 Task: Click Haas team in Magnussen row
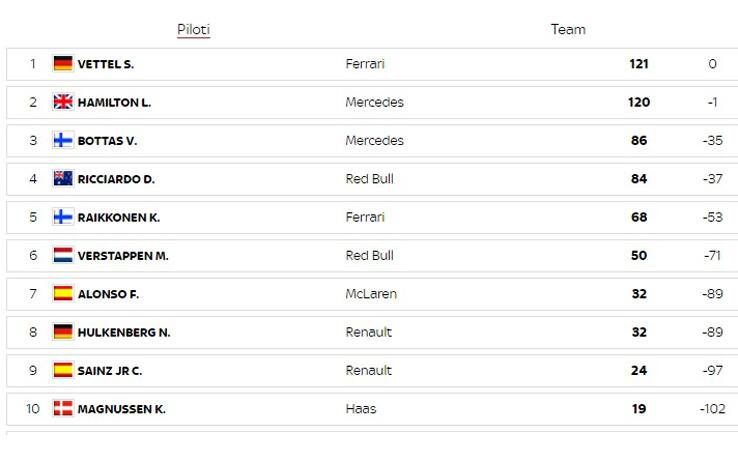point(361,409)
